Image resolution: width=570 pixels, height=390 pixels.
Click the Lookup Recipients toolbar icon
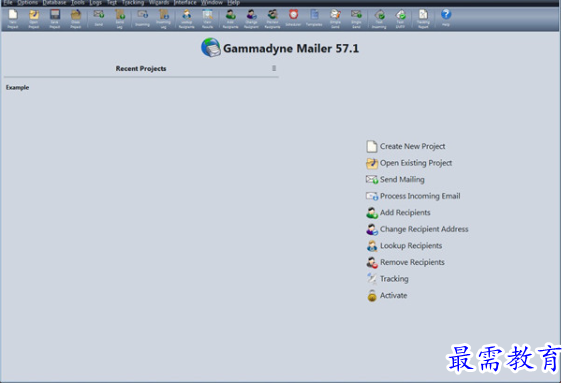[x=186, y=18]
